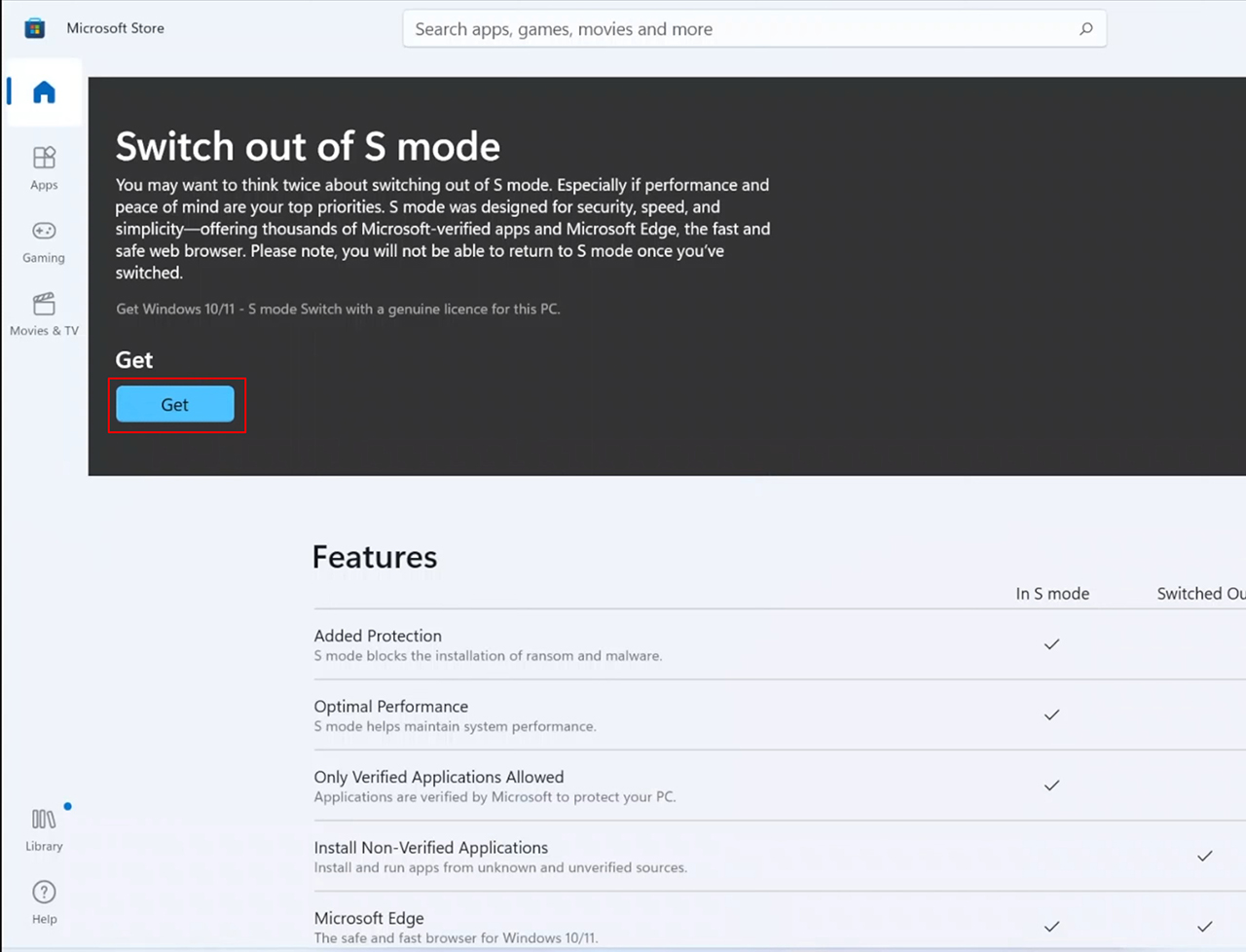Click the Microsoft Edge S mode checkmark

click(x=1051, y=926)
